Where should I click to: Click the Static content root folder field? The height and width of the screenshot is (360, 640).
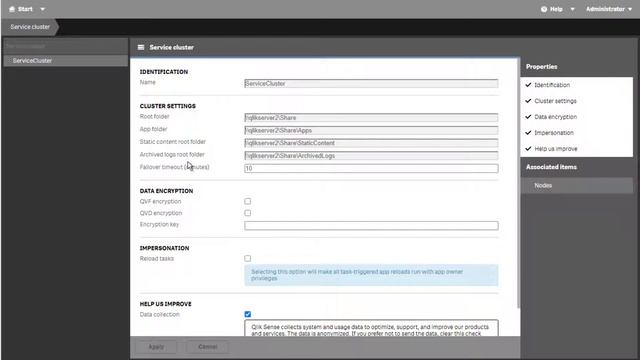click(x=371, y=143)
